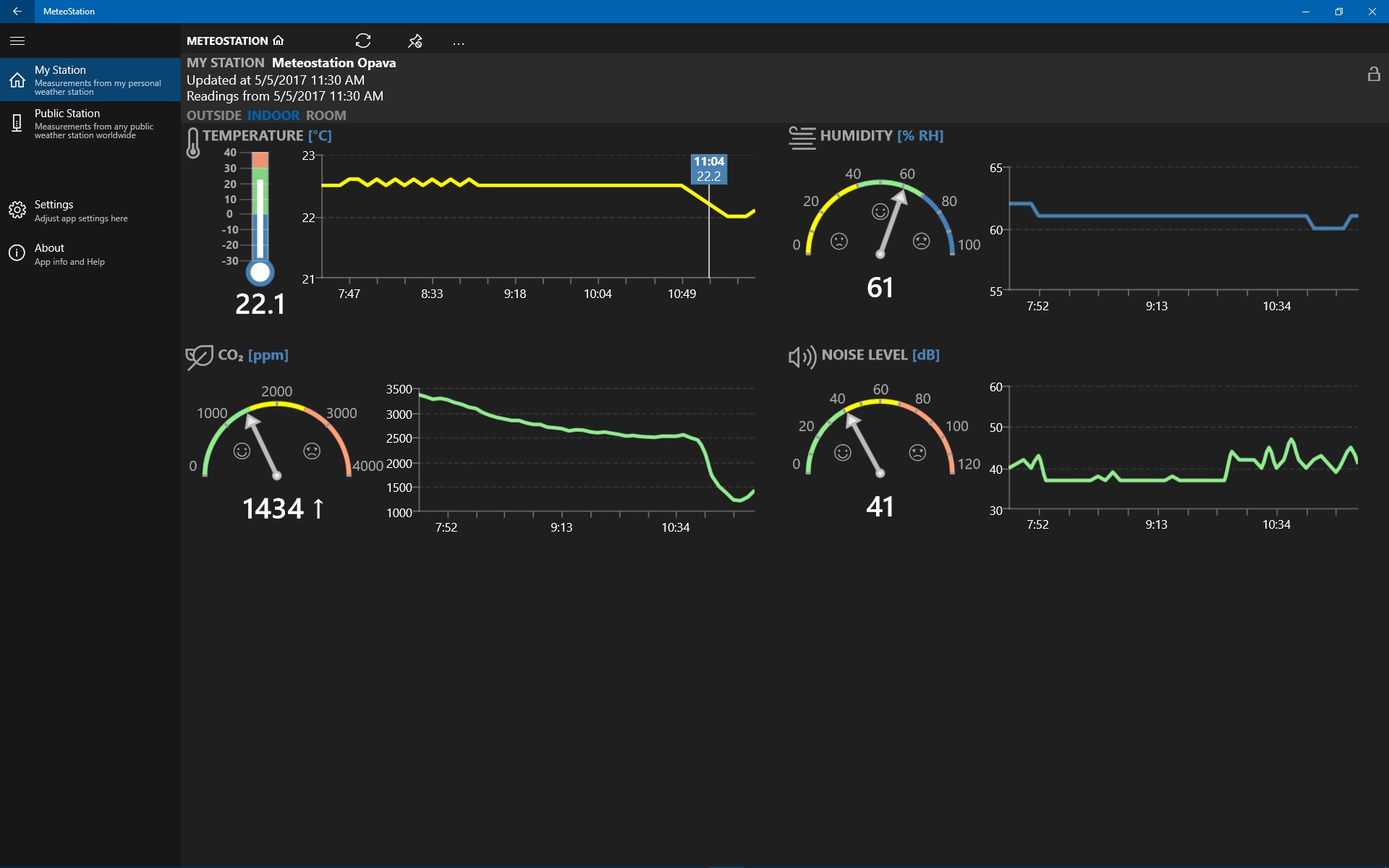This screenshot has height=868, width=1389.
Task: Click the Meteostation Opava station name
Action: click(x=334, y=63)
